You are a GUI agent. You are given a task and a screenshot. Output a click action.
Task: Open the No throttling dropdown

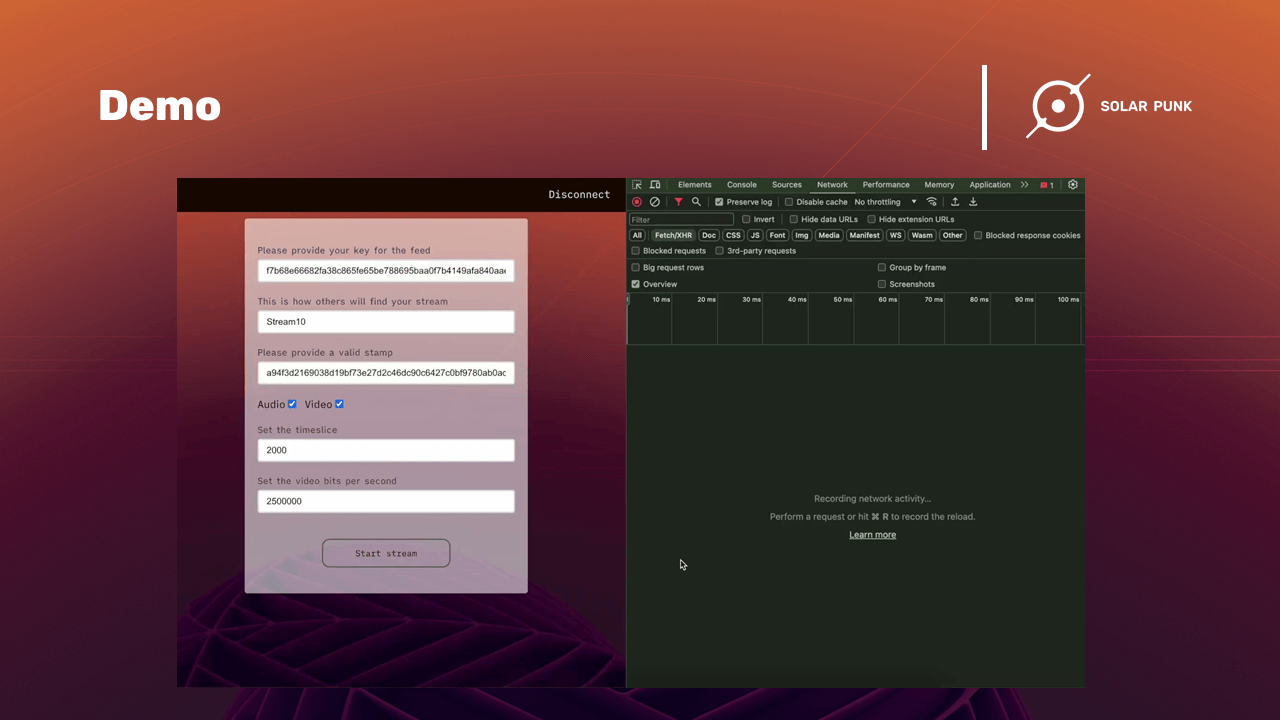click(x=885, y=202)
